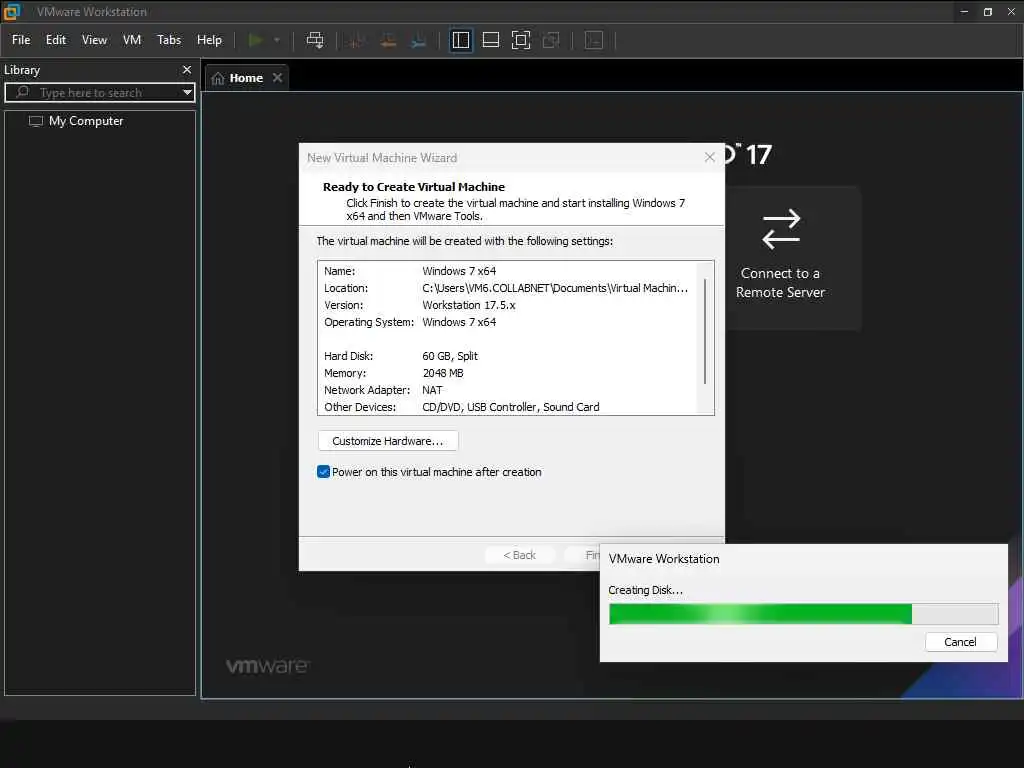
Task: Click the Connect to Remote Server arrows icon
Action: [x=781, y=229]
